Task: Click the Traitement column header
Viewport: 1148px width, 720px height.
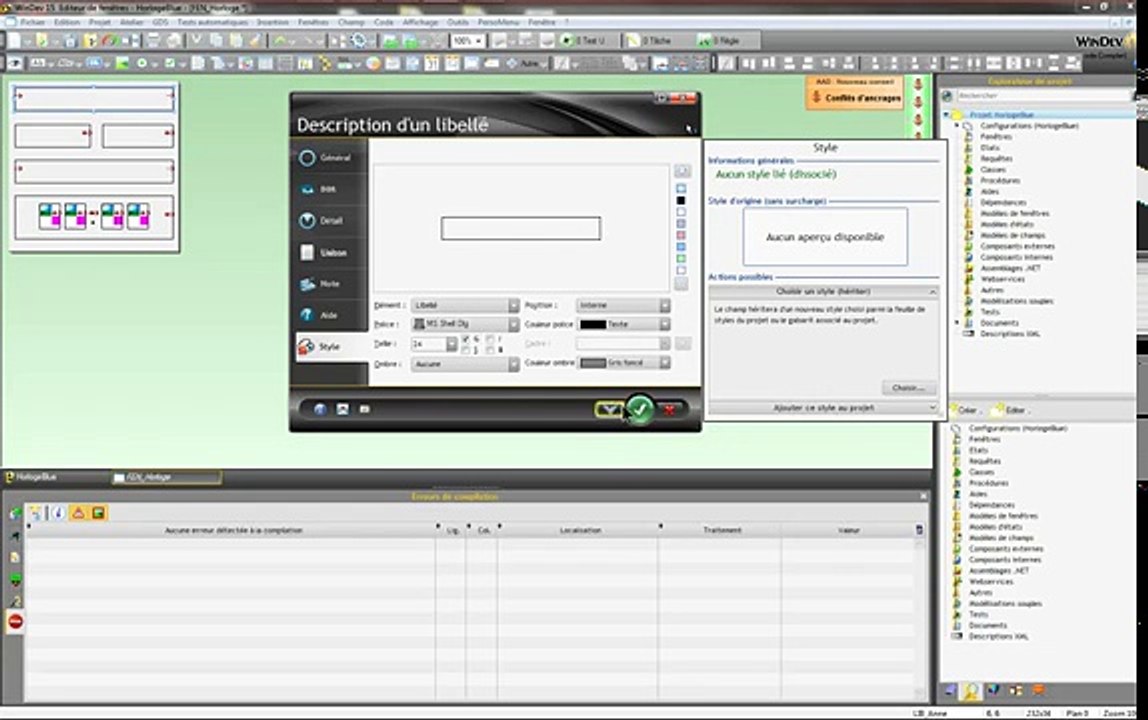Action: (722, 530)
